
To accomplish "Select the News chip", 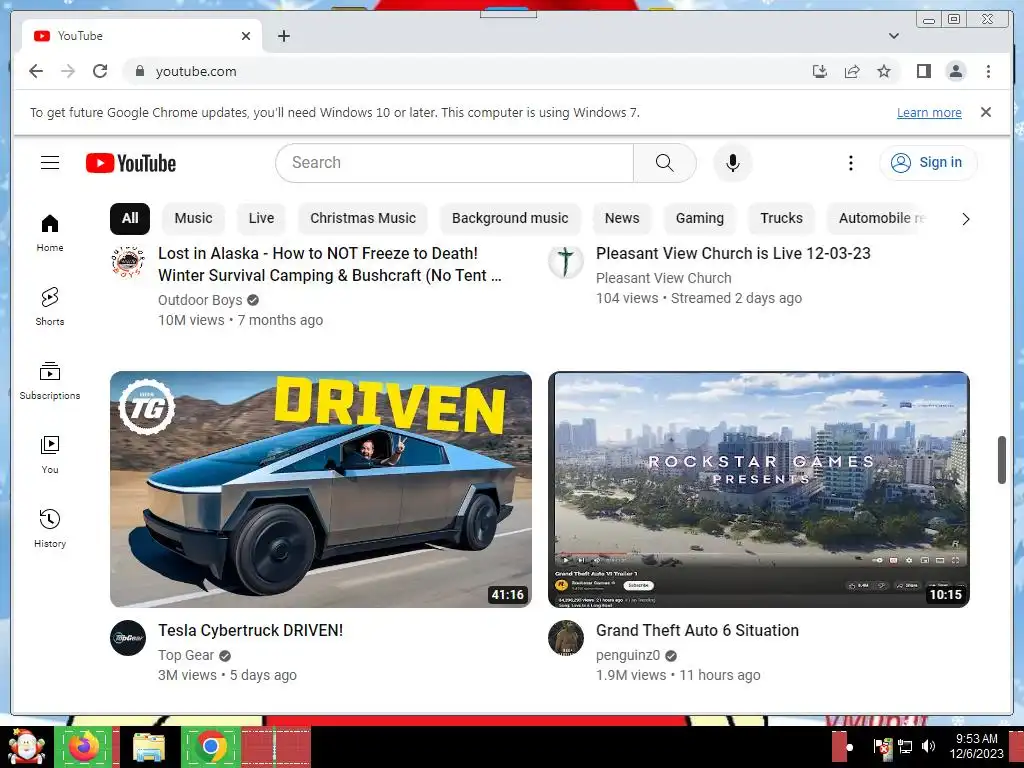I will [622, 218].
